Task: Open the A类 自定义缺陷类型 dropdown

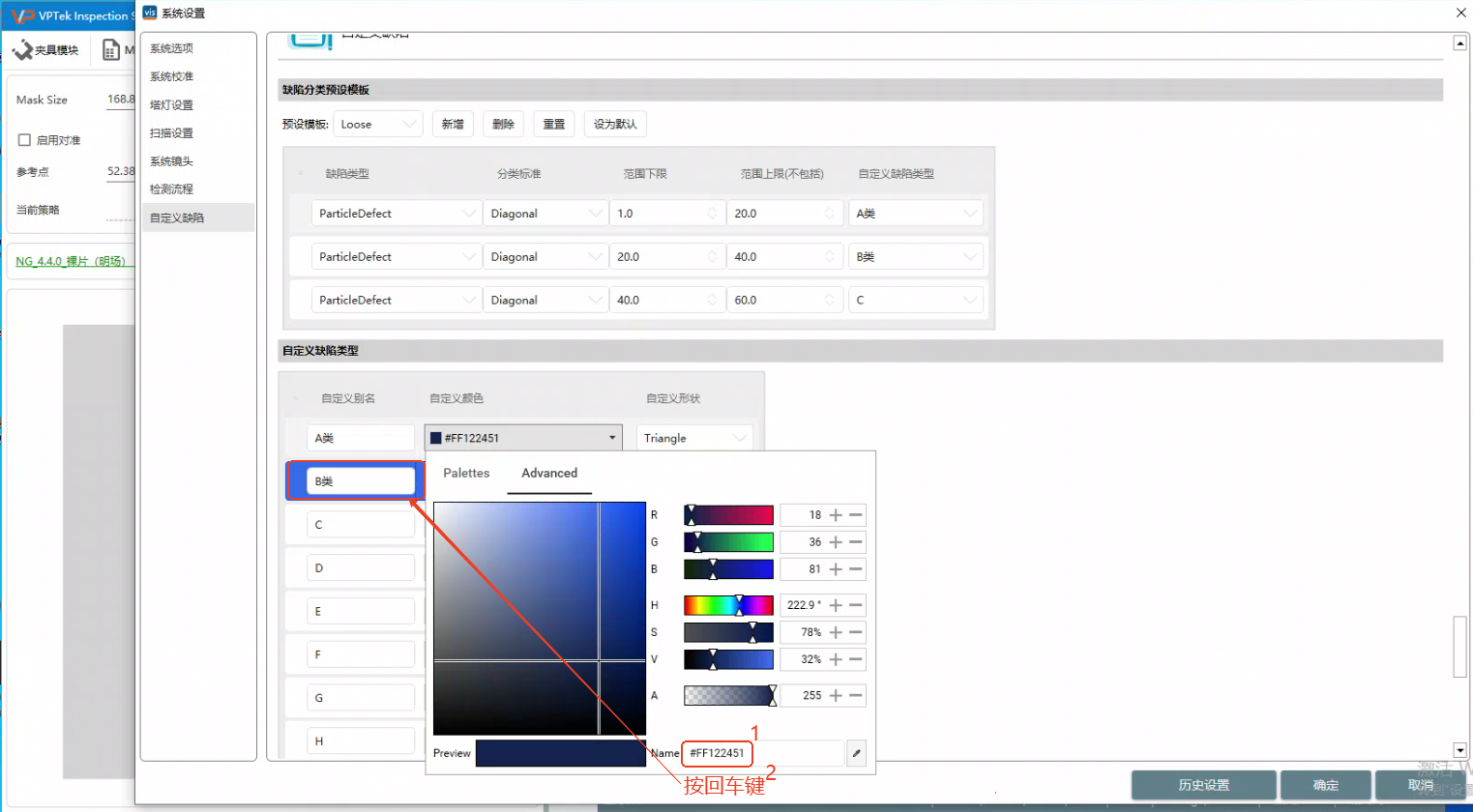Action: click(x=916, y=214)
